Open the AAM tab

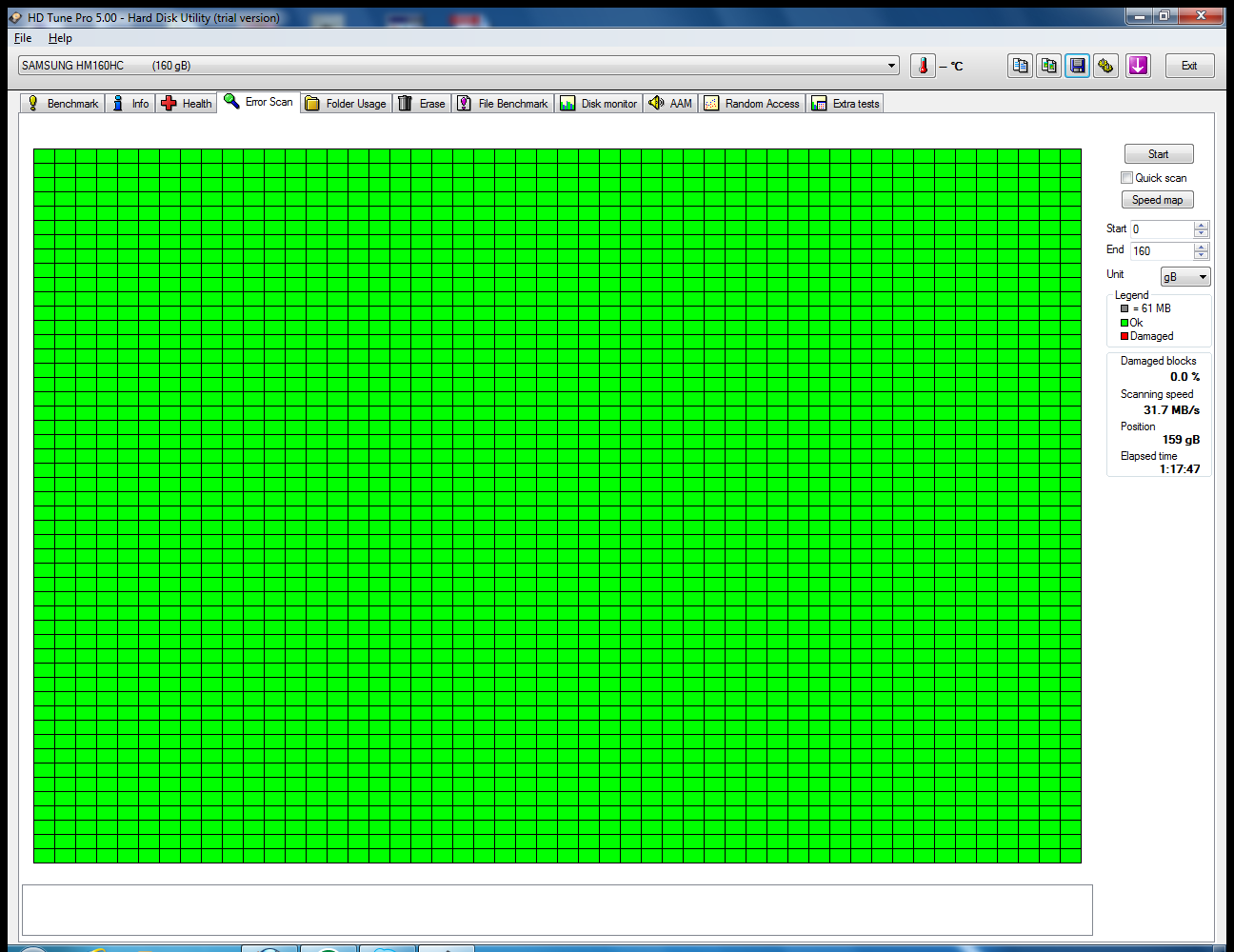pos(670,103)
